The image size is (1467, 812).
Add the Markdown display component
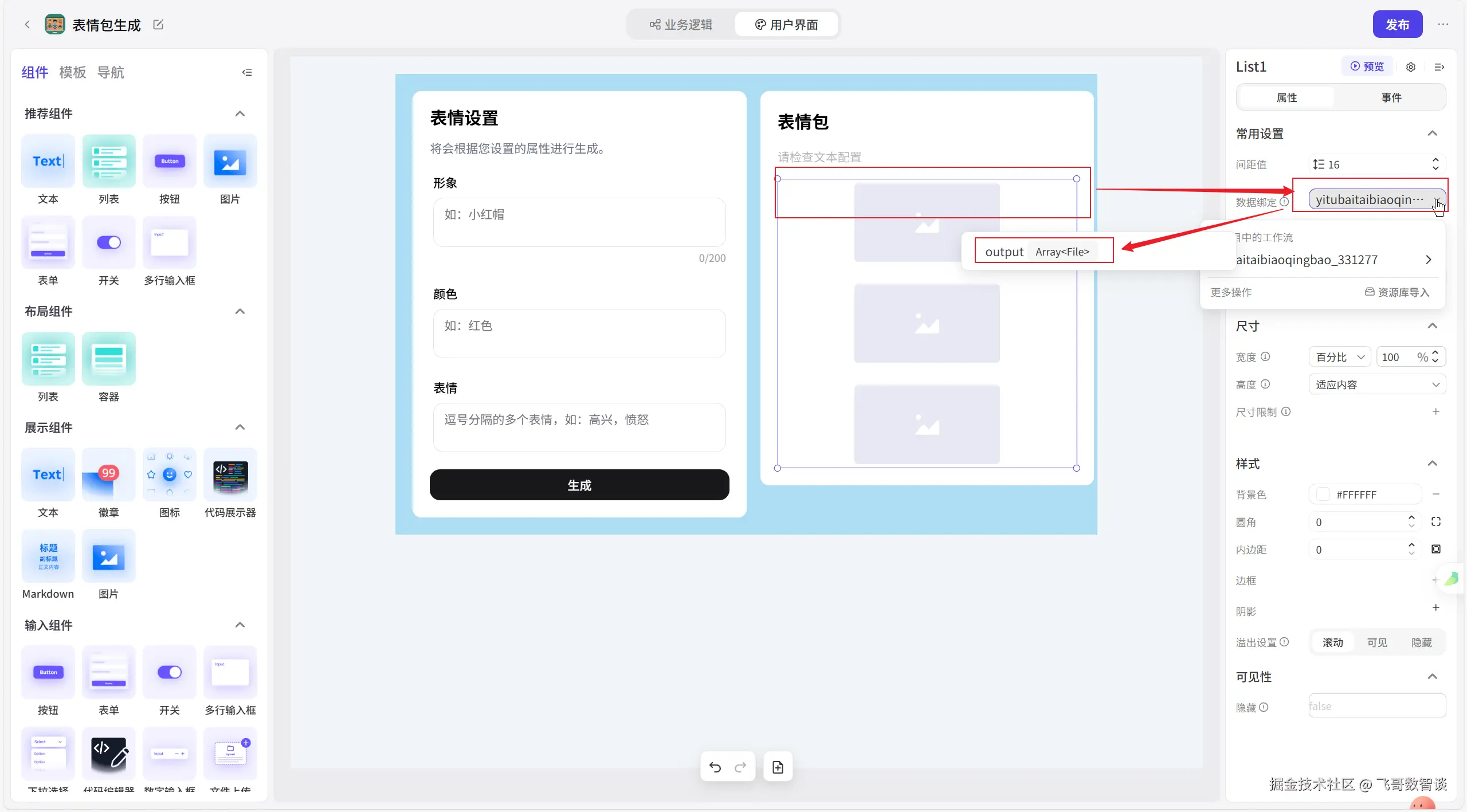click(x=48, y=556)
